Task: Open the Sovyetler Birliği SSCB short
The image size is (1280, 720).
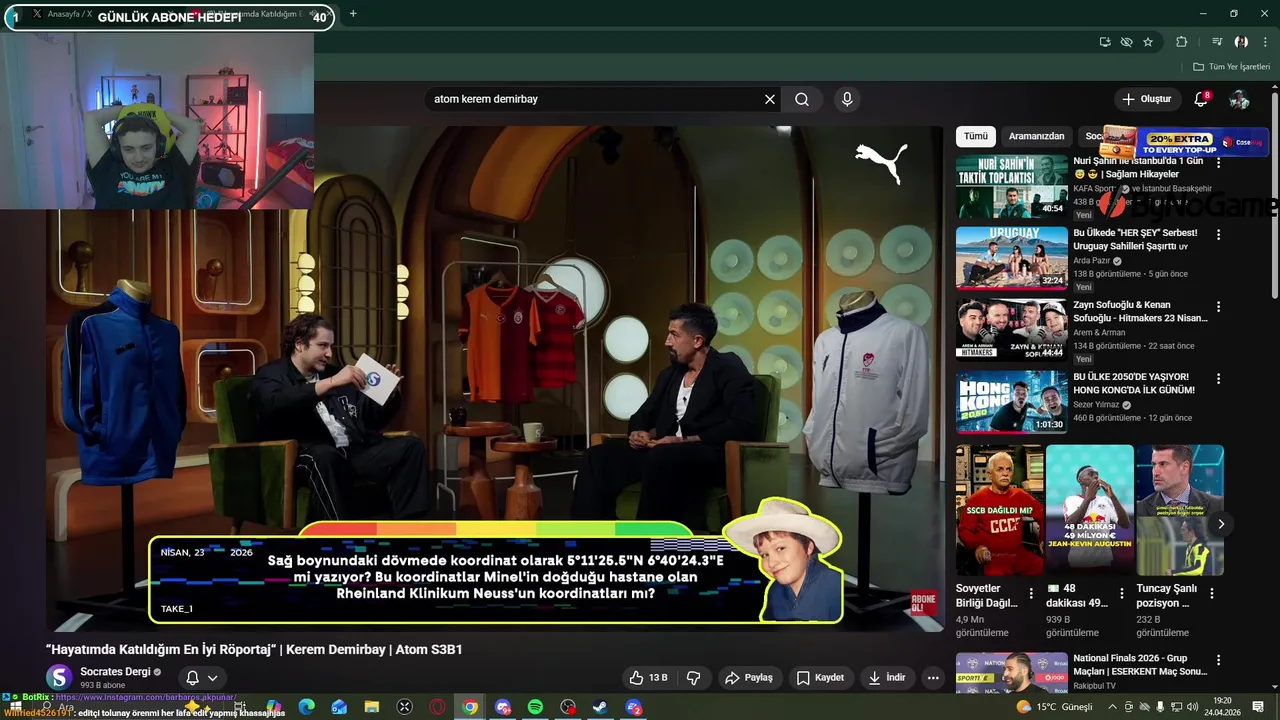Action: (x=1000, y=510)
